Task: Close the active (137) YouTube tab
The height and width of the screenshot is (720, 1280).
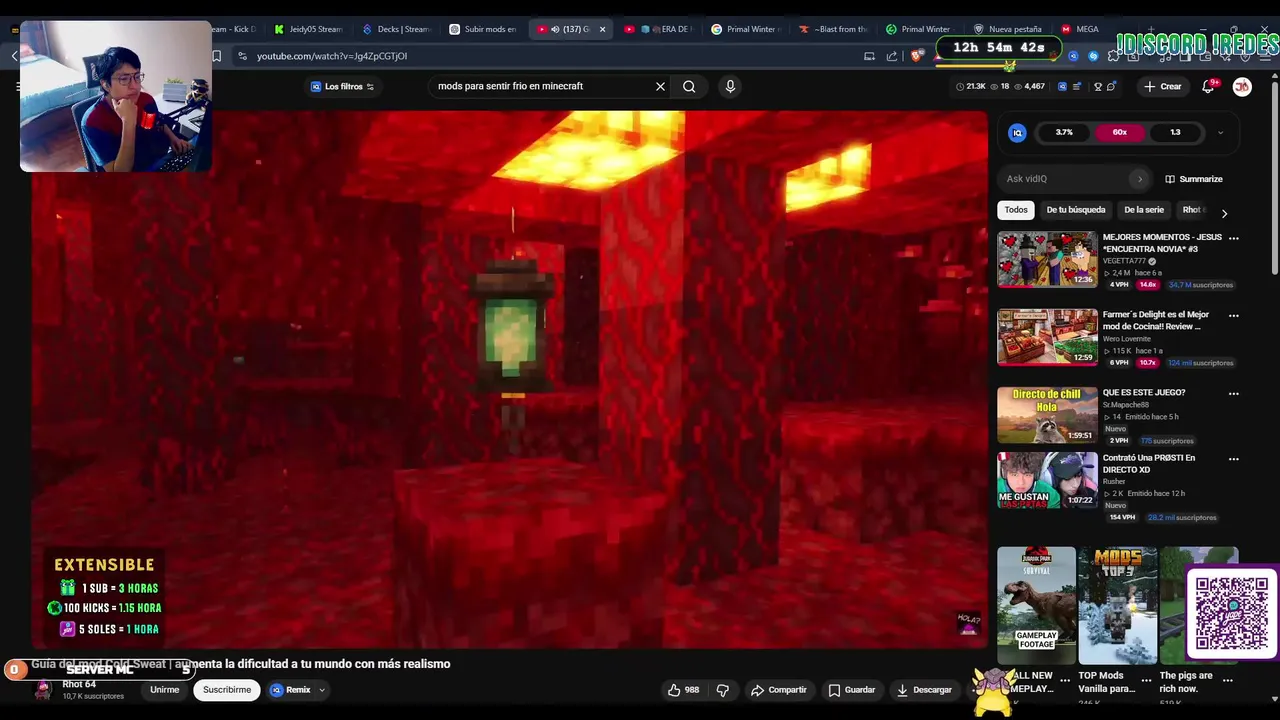Action: click(602, 29)
